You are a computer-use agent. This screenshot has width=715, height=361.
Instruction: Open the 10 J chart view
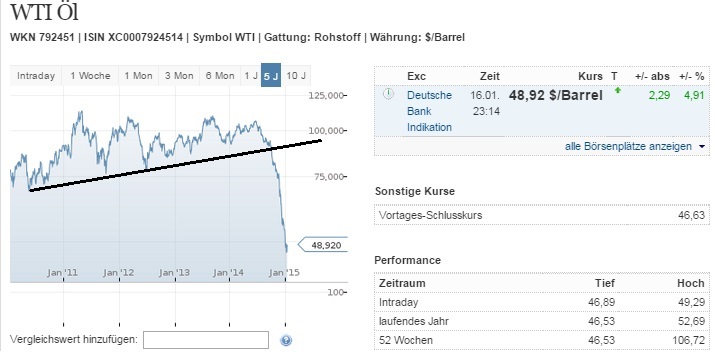click(296, 76)
